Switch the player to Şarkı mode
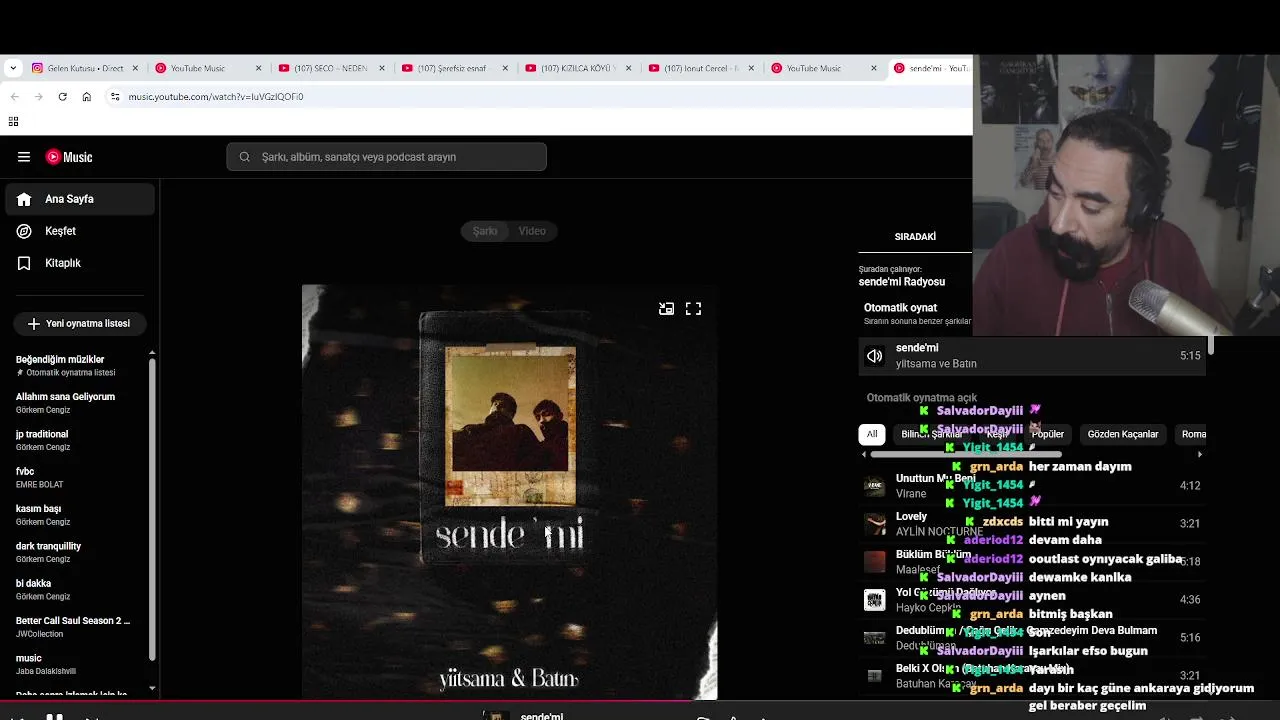Viewport: 1280px width, 720px height. pos(485,231)
